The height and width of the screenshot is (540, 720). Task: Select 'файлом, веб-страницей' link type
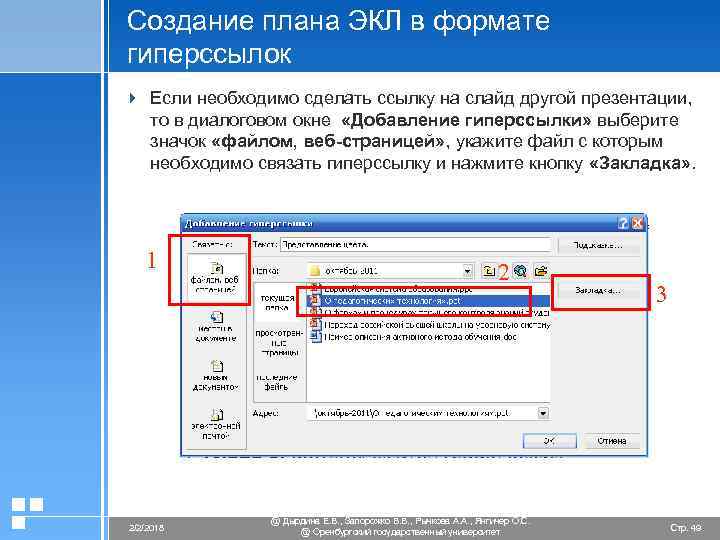[215, 277]
